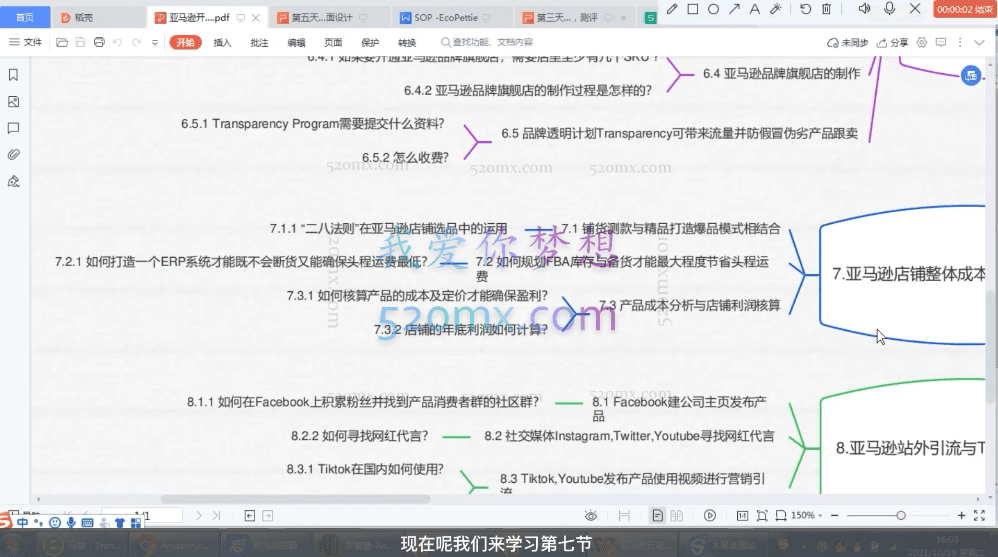Open the vertical dots more menu
This screenshot has width=998, height=557.
pos(960,42)
